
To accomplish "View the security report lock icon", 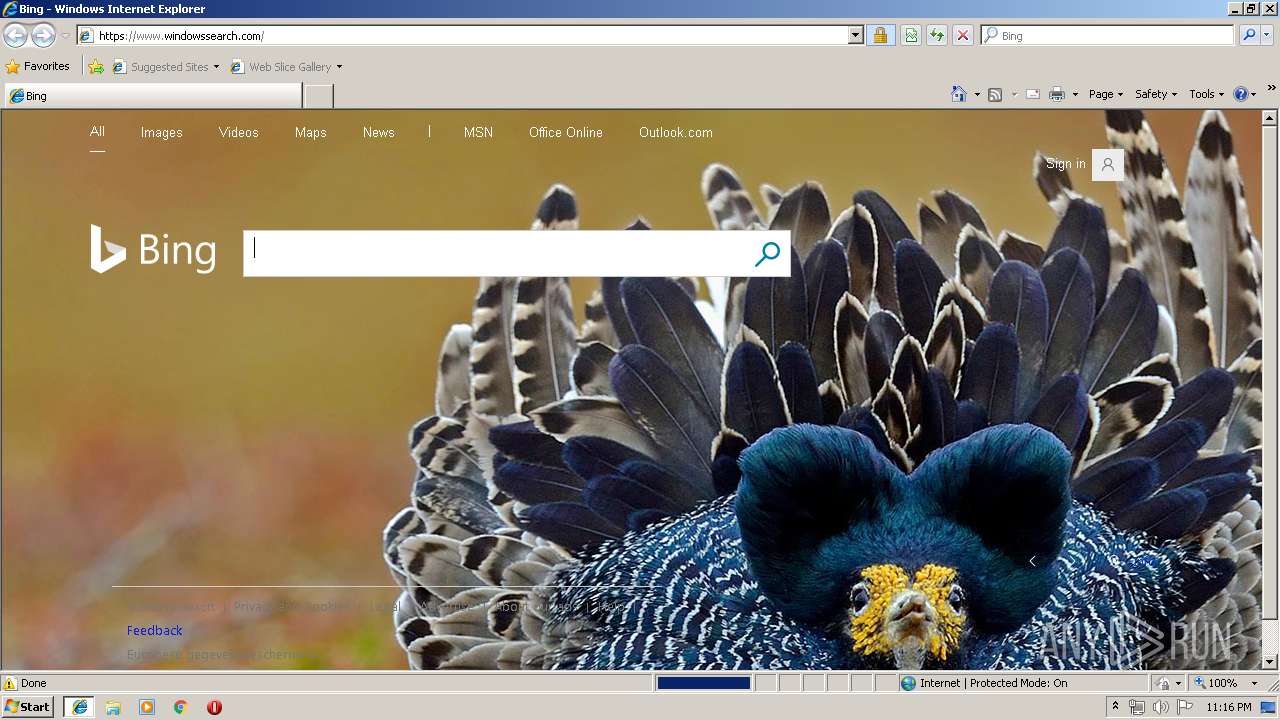I will coord(880,36).
